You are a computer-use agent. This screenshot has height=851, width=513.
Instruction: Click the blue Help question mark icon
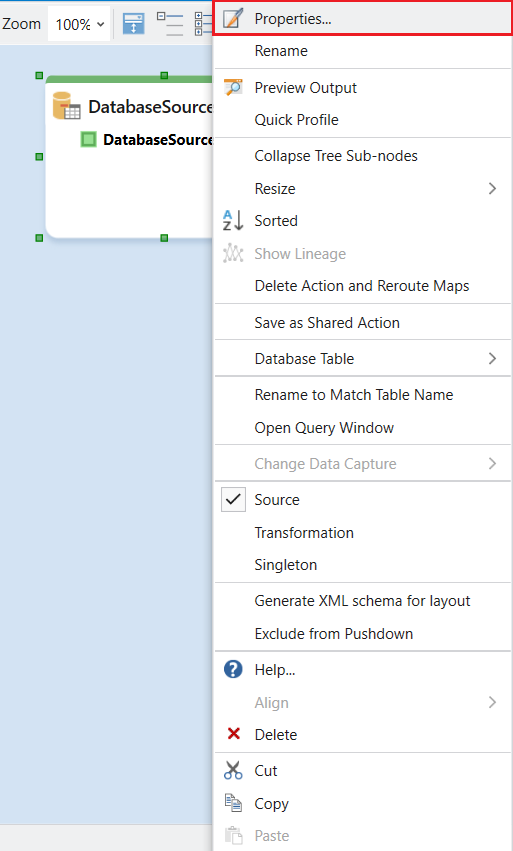coord(233,669)
